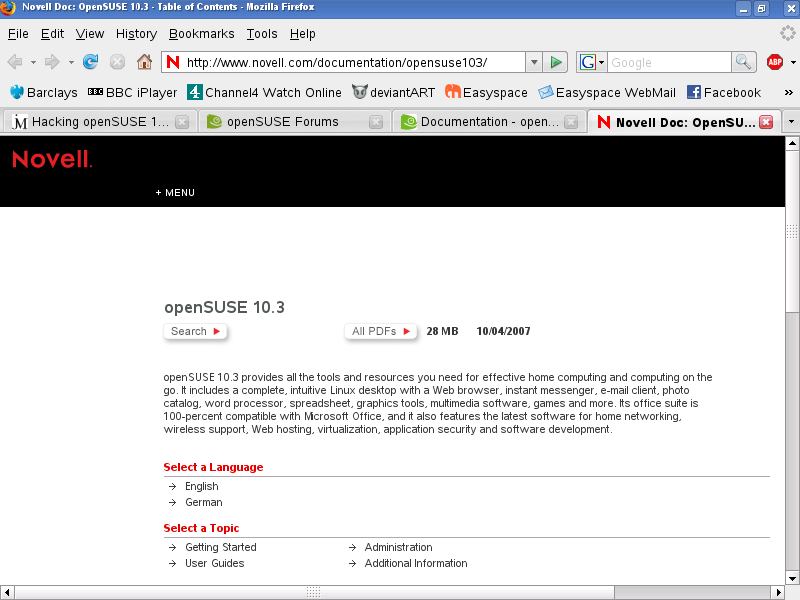Click the vertical scrollbar thumb
The height and width of the screenshot is (600, 800).
tap(792, 231)
